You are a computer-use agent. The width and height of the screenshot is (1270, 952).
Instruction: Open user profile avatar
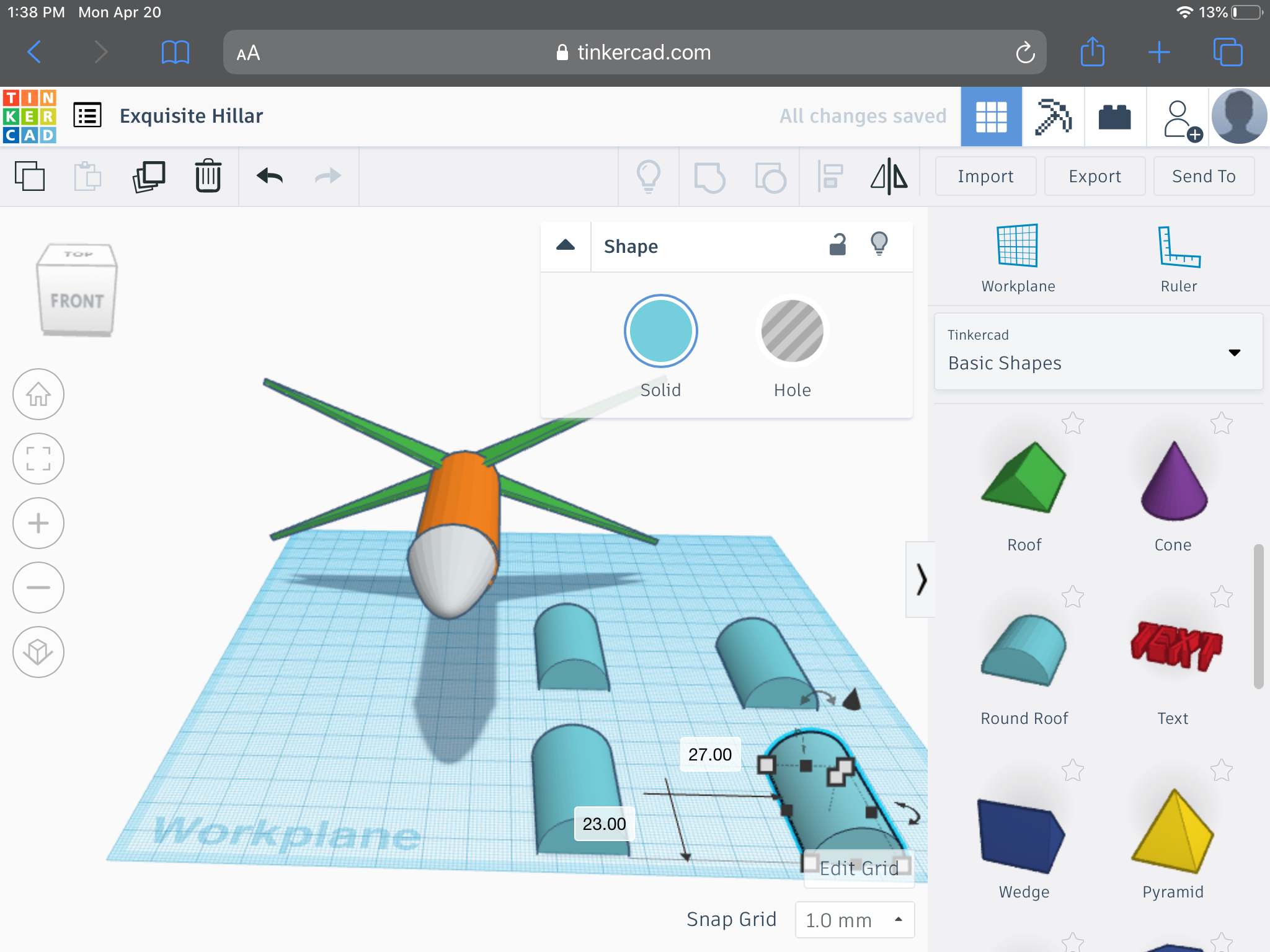tap(1239, 117)
